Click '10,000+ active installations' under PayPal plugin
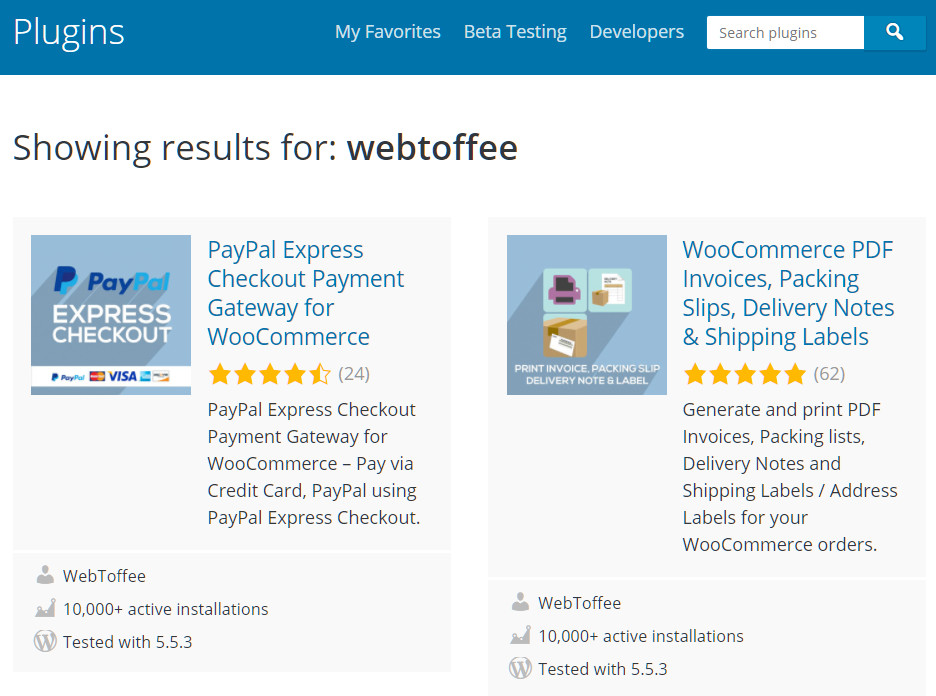This screenshot has width=936, height=696. click(165, 609)
